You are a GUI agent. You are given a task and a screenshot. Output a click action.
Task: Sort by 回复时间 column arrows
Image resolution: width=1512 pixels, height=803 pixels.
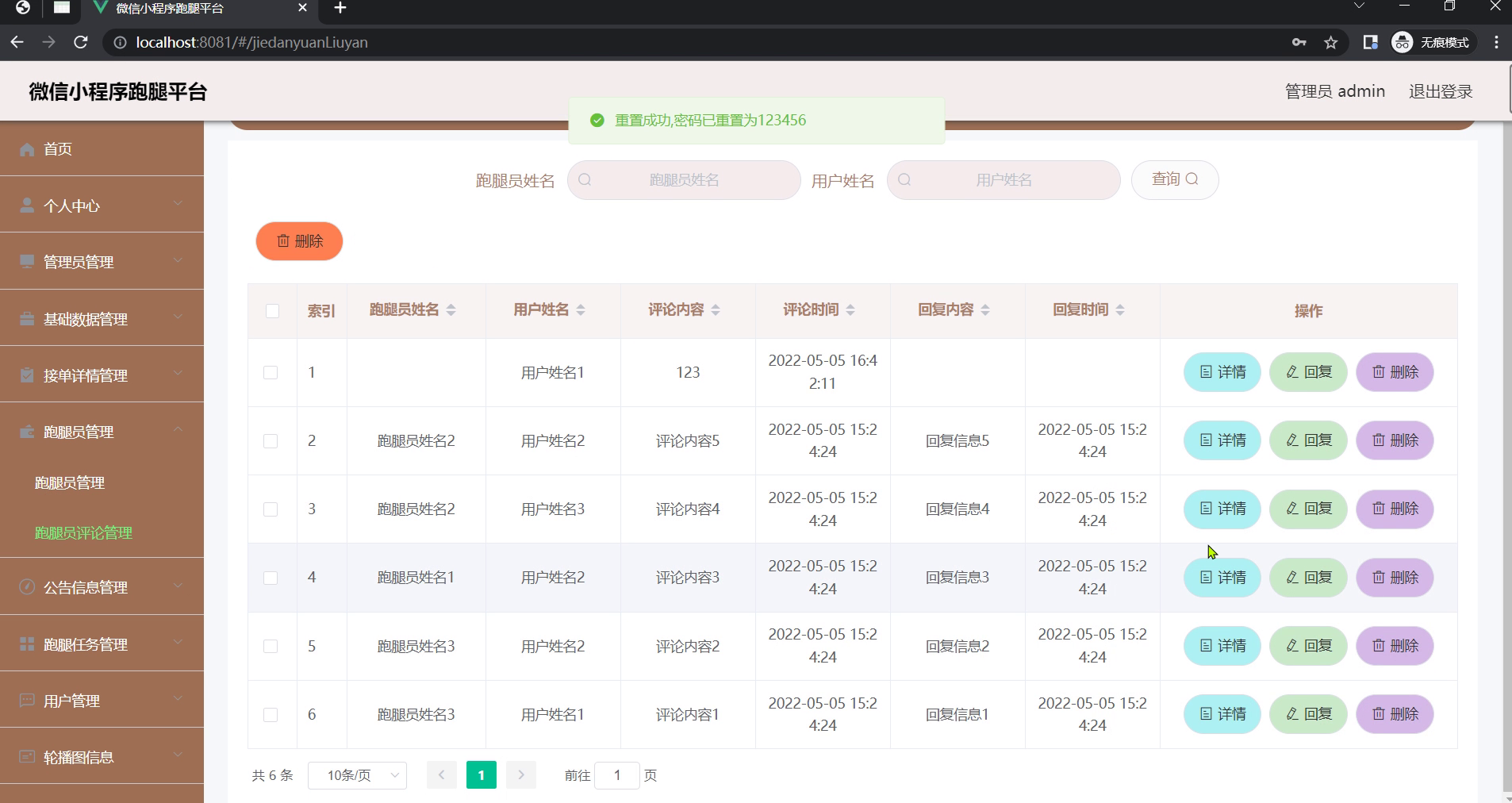click(x=1120, y=310)
